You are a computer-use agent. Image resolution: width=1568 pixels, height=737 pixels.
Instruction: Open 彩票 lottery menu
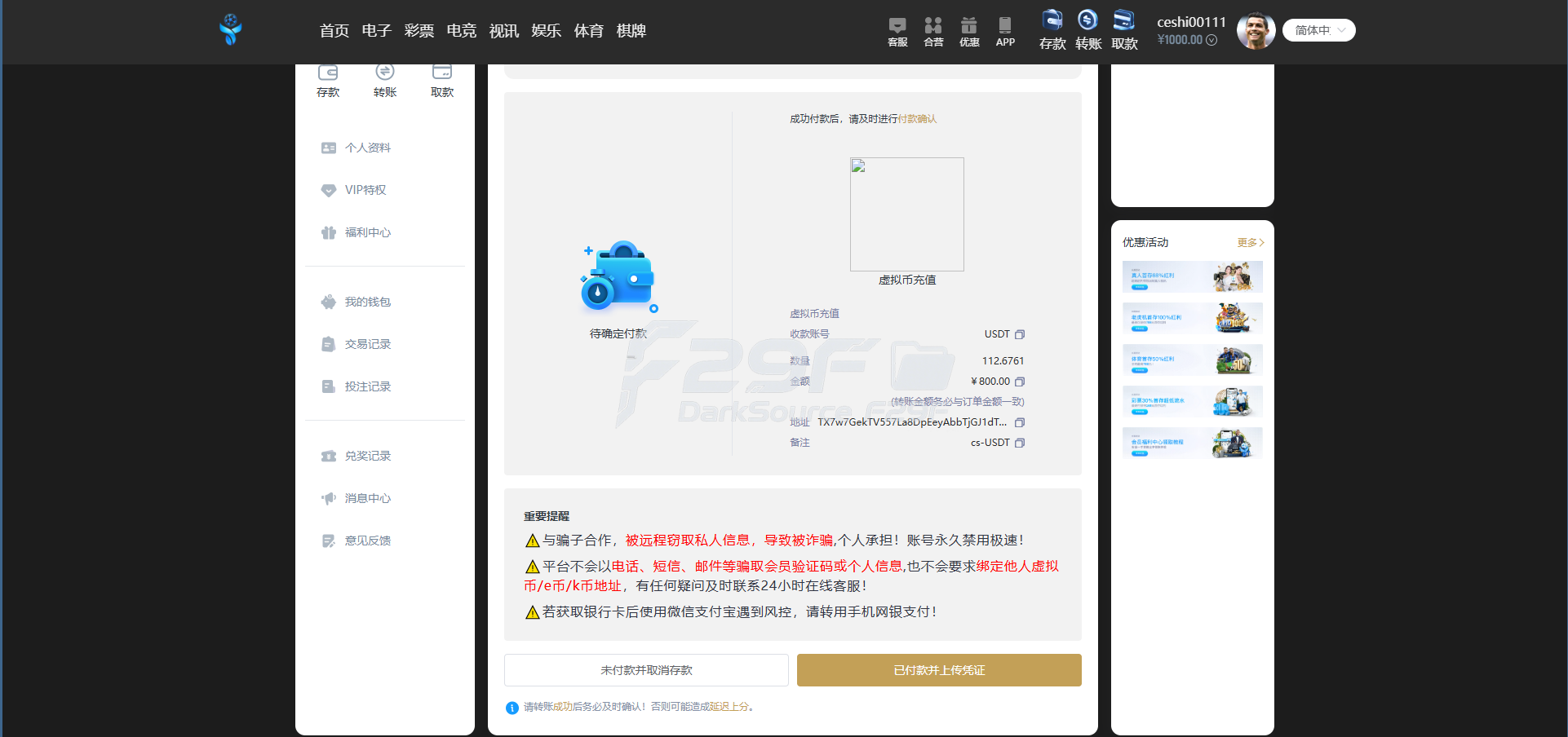click(419, 30)
